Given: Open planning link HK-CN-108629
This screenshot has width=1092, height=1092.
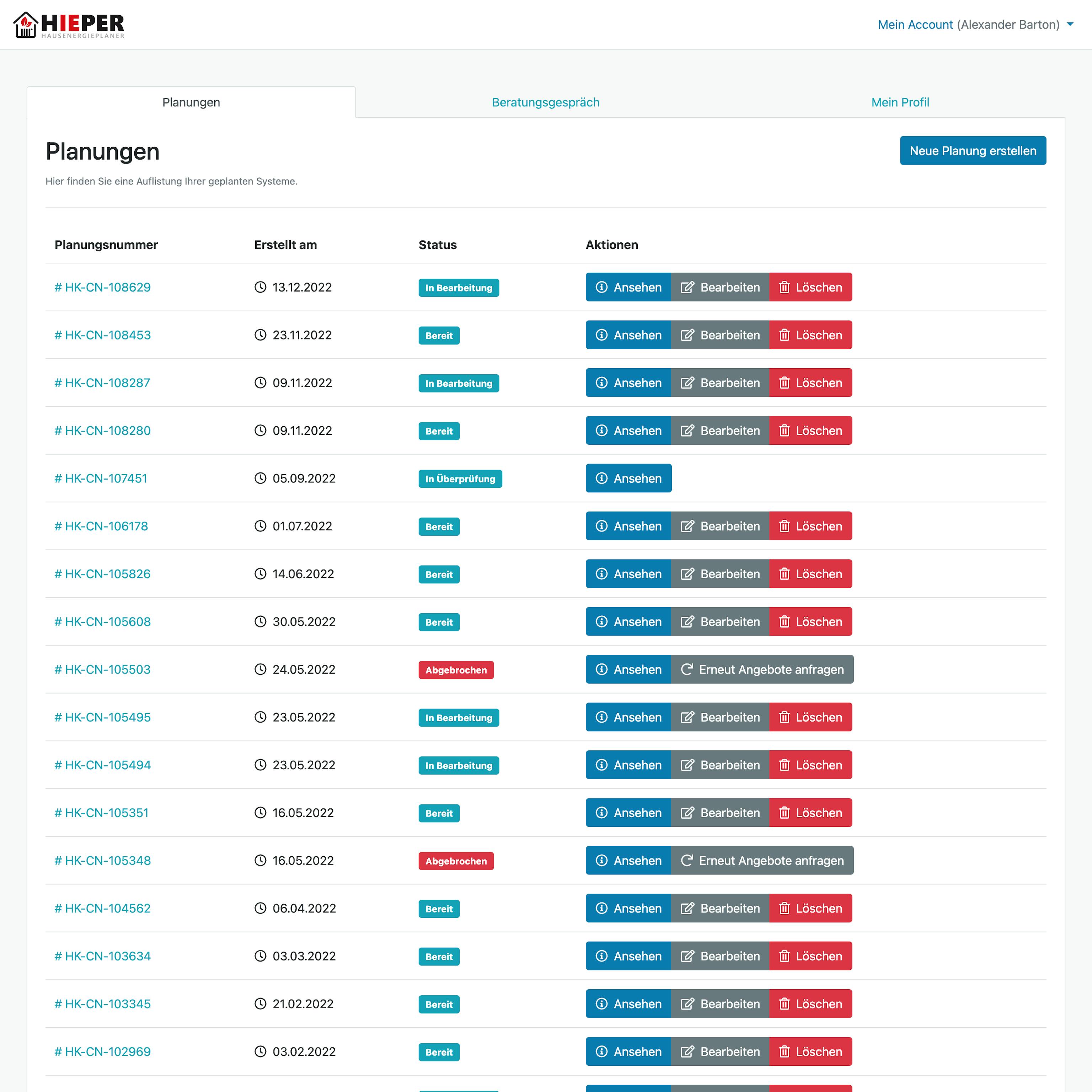Looking at the screenshot, I should [103, 287].
